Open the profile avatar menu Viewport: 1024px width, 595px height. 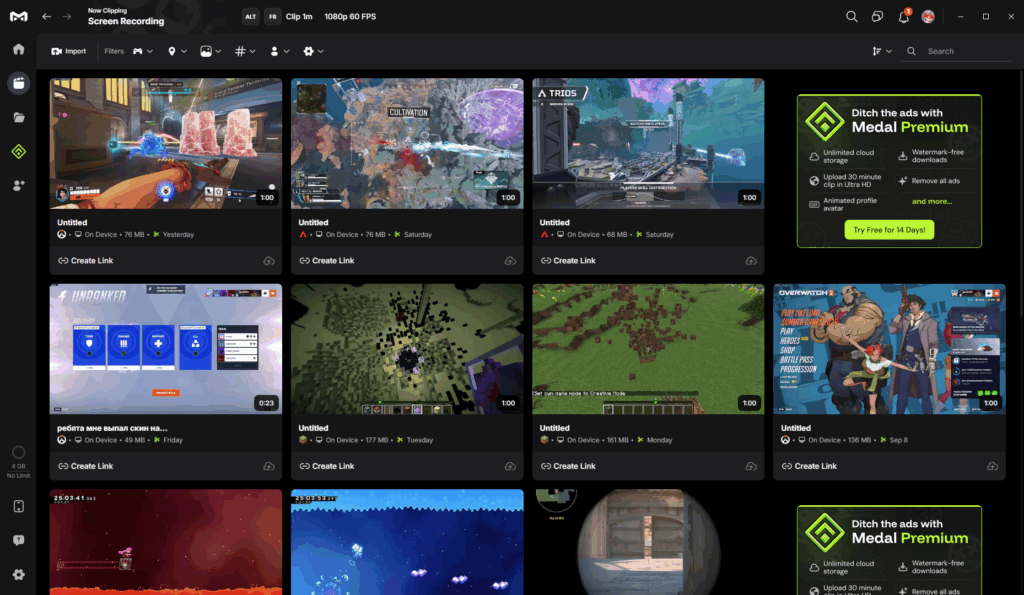928,16
